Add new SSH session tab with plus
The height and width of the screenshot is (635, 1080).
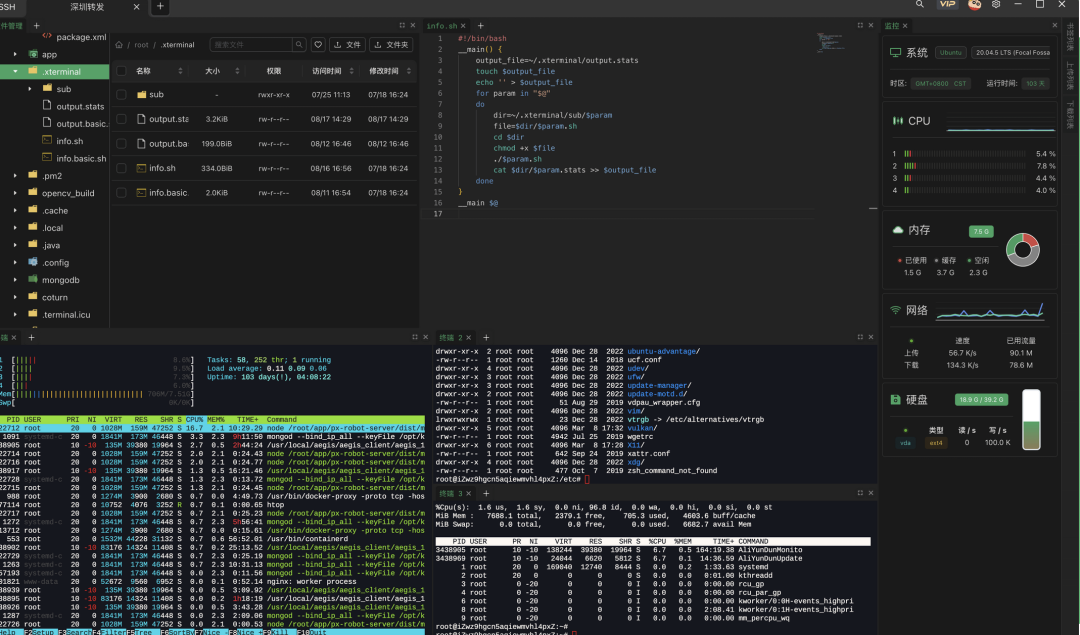point(160,6)
